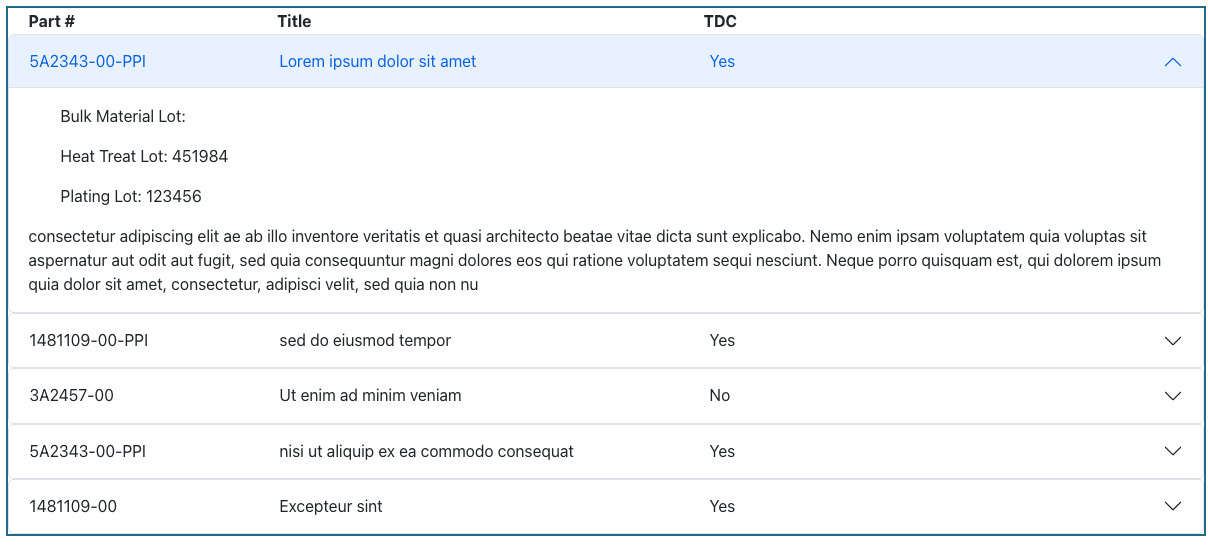
Task: Click the 'Lorem ipsum dolor sit amet' title
Action: 378,62
